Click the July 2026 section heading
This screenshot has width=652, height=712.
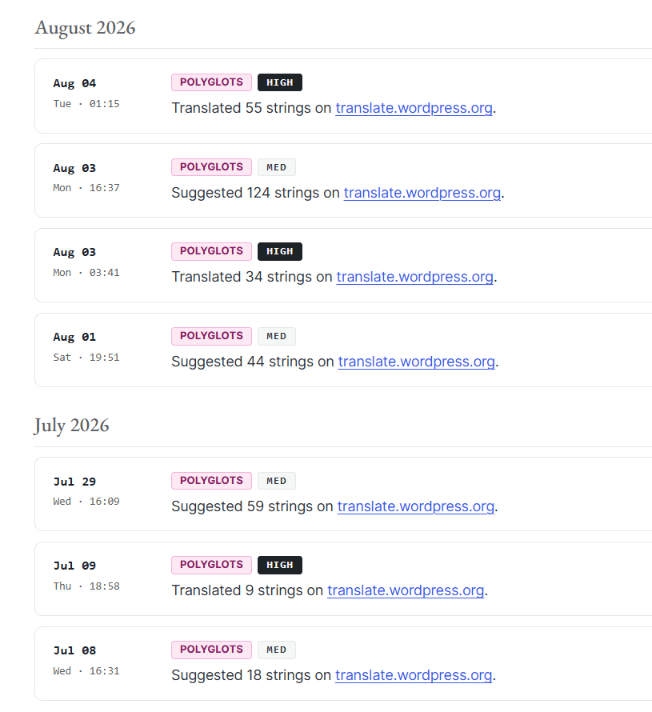pyautogui.click(x=72, y=426)
